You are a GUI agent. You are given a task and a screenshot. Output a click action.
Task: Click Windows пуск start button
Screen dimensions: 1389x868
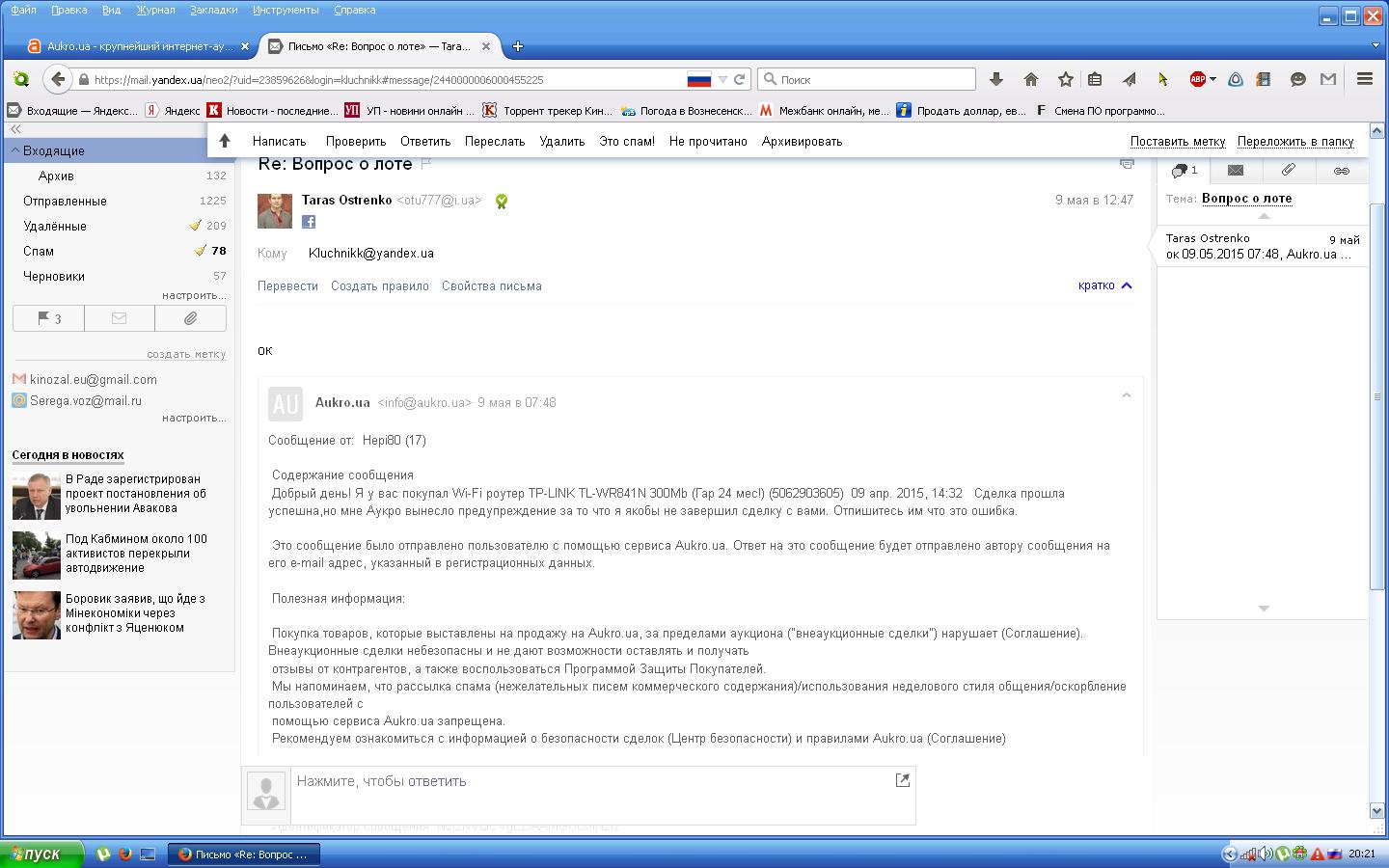41,854
